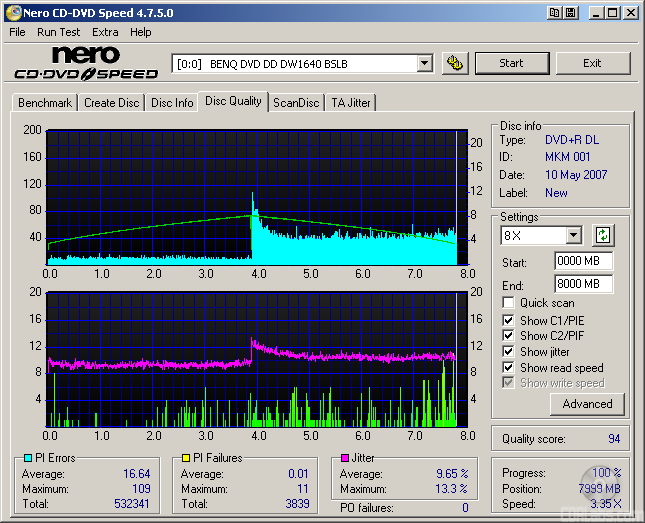The height and width of the screenshot is (523, 645).
Task: Uncheck the Show jitter checkbox
Action: (x=509, y=352)
